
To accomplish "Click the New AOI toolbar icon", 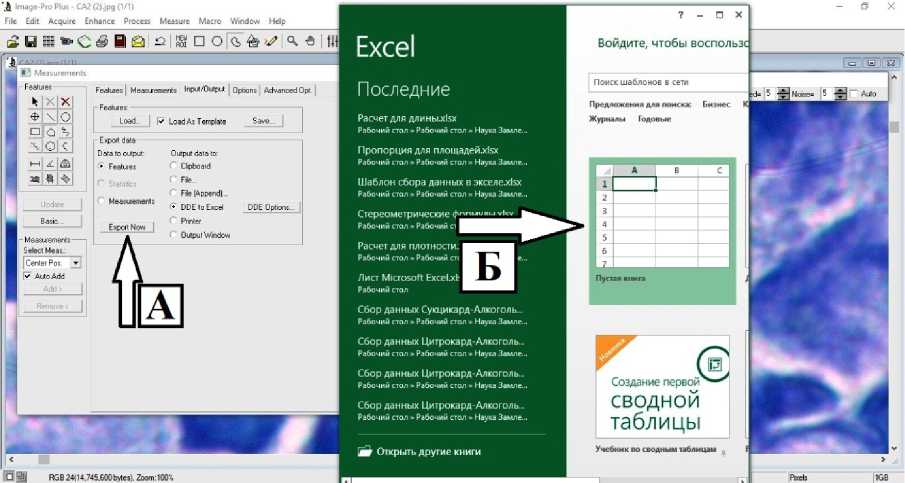I will point(181,41).
